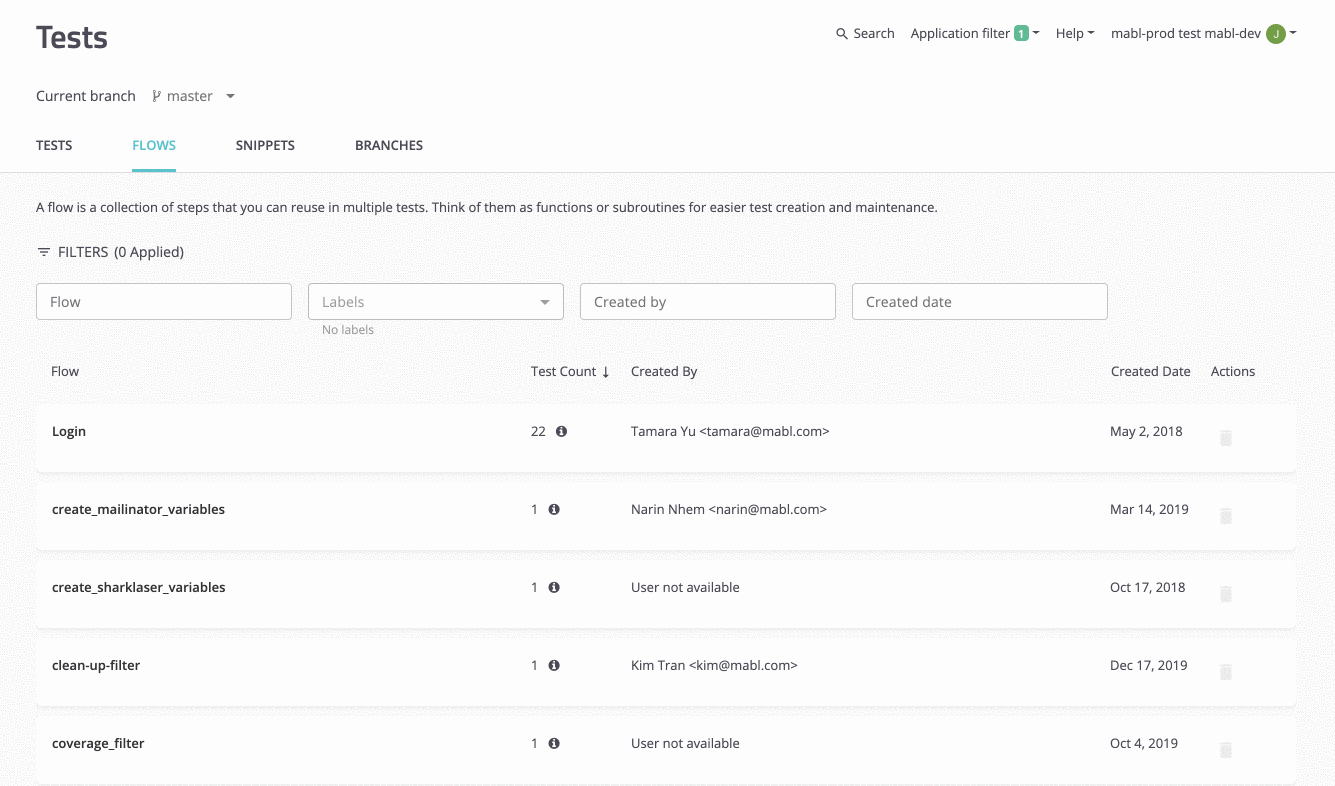The height and width of the screenshot is (786, 1335).
Task: Click the date May 2, 2018
Action: pyautogui.click(x=1146, y=432)
